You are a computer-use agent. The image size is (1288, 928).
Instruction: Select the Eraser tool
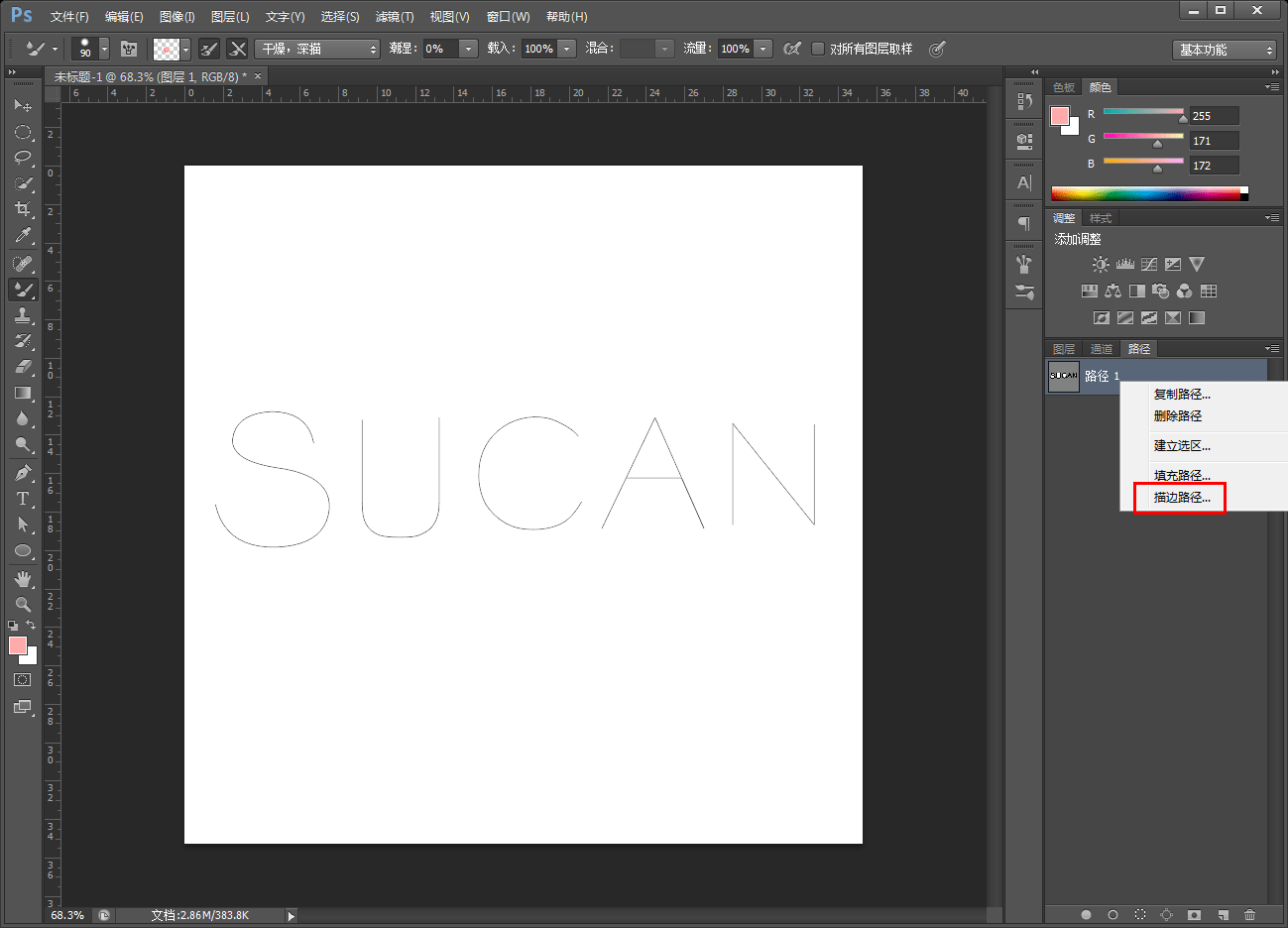(23, 367)
